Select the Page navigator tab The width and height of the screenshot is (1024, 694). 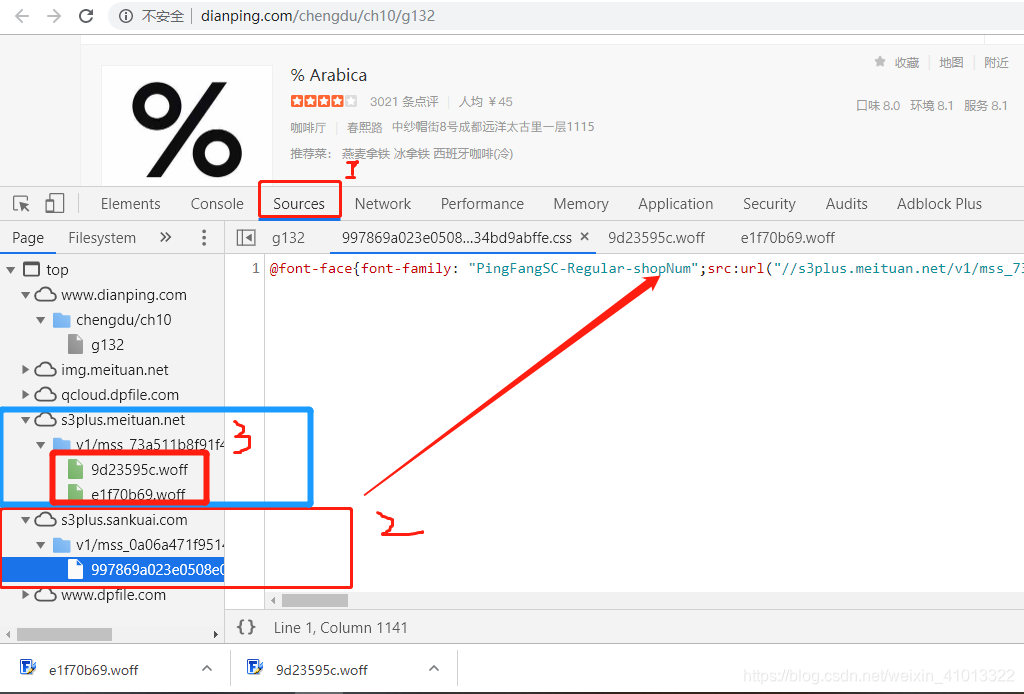pyautogui.click(x=28, y=238)
